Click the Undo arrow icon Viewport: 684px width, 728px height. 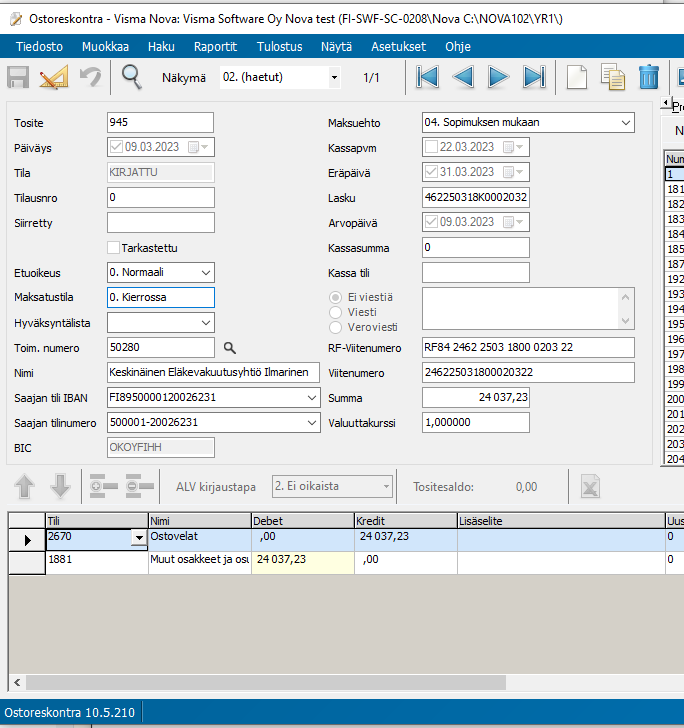[x=90, y=77]
